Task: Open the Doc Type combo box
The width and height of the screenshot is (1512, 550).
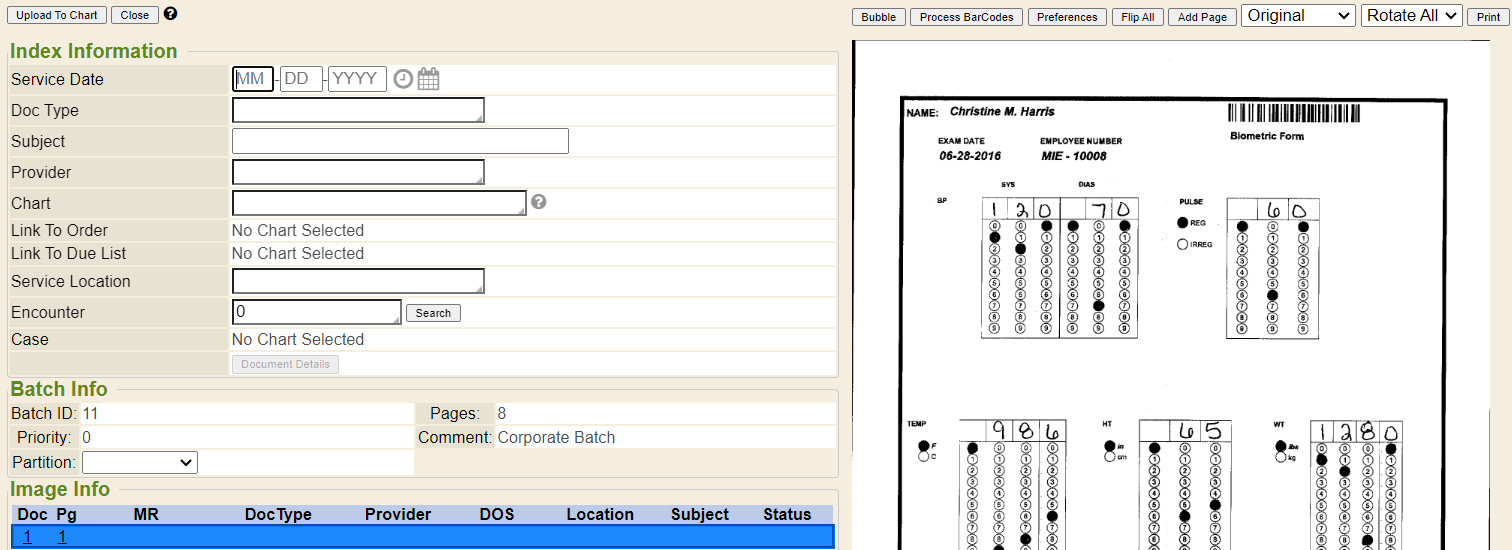Action: pyautogui.click(x=358, y=110)
